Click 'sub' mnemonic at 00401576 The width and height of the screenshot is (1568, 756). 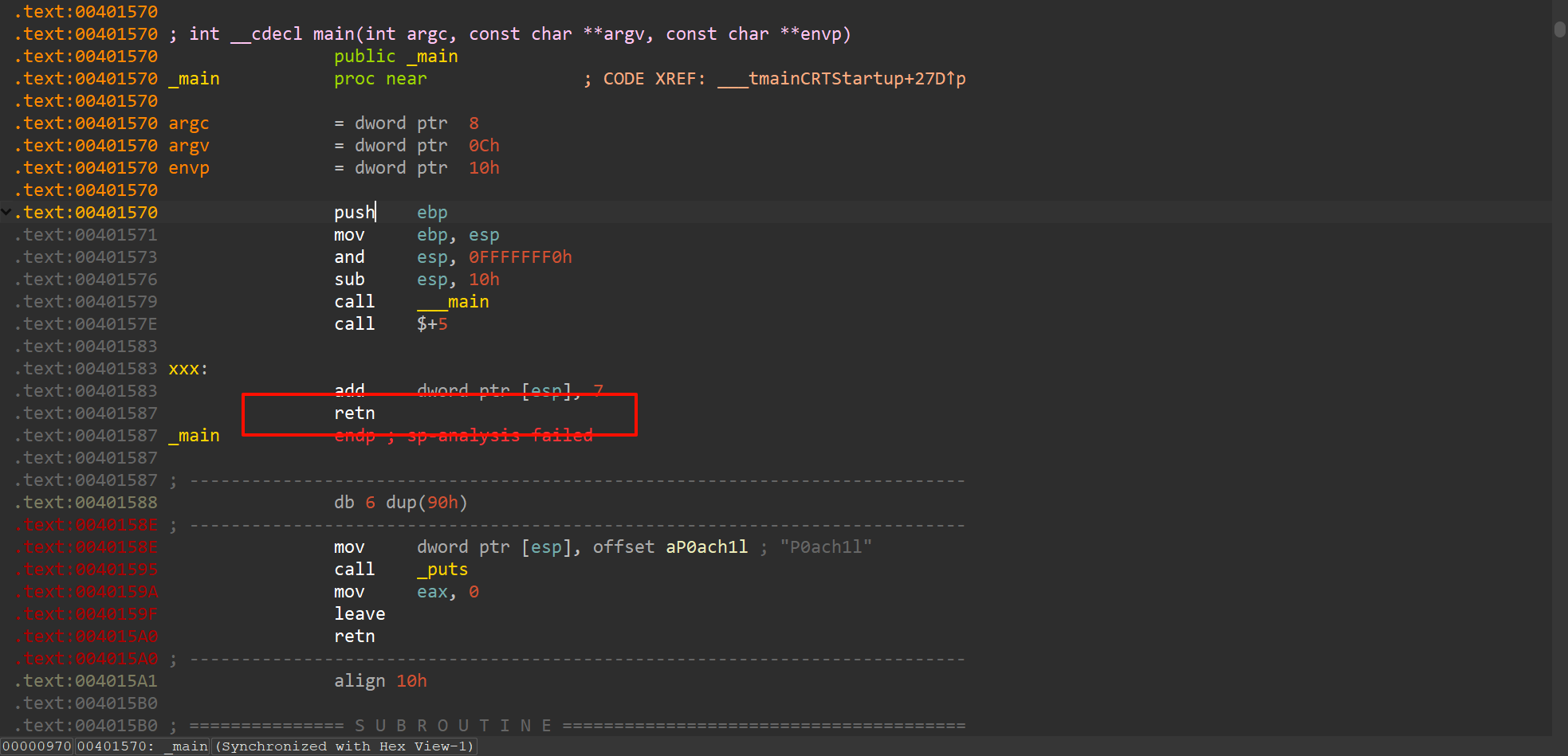[x=349, y=280]
